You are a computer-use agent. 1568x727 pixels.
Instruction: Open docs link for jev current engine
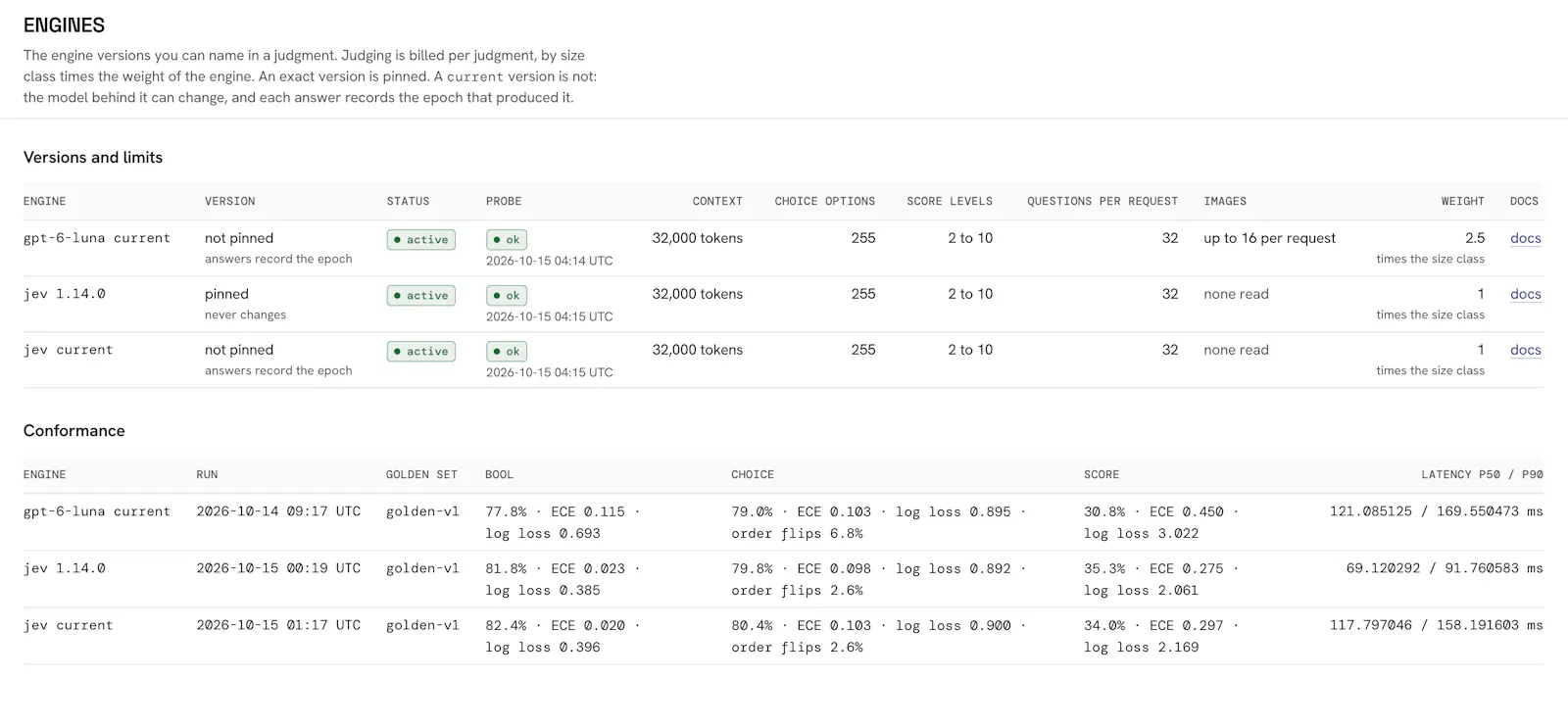(1525, 350)
